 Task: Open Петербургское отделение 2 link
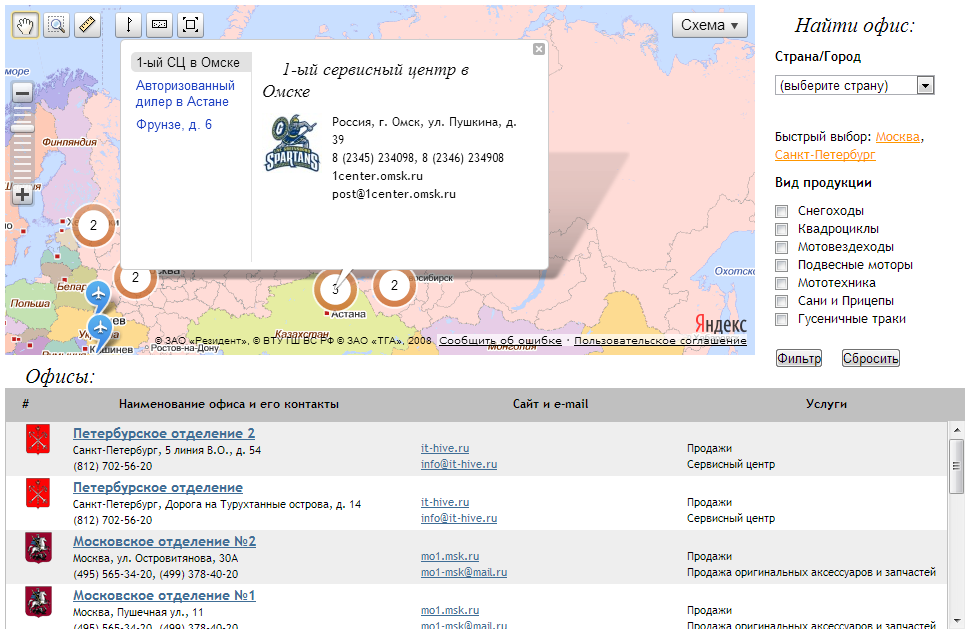(x=164, y=433)
